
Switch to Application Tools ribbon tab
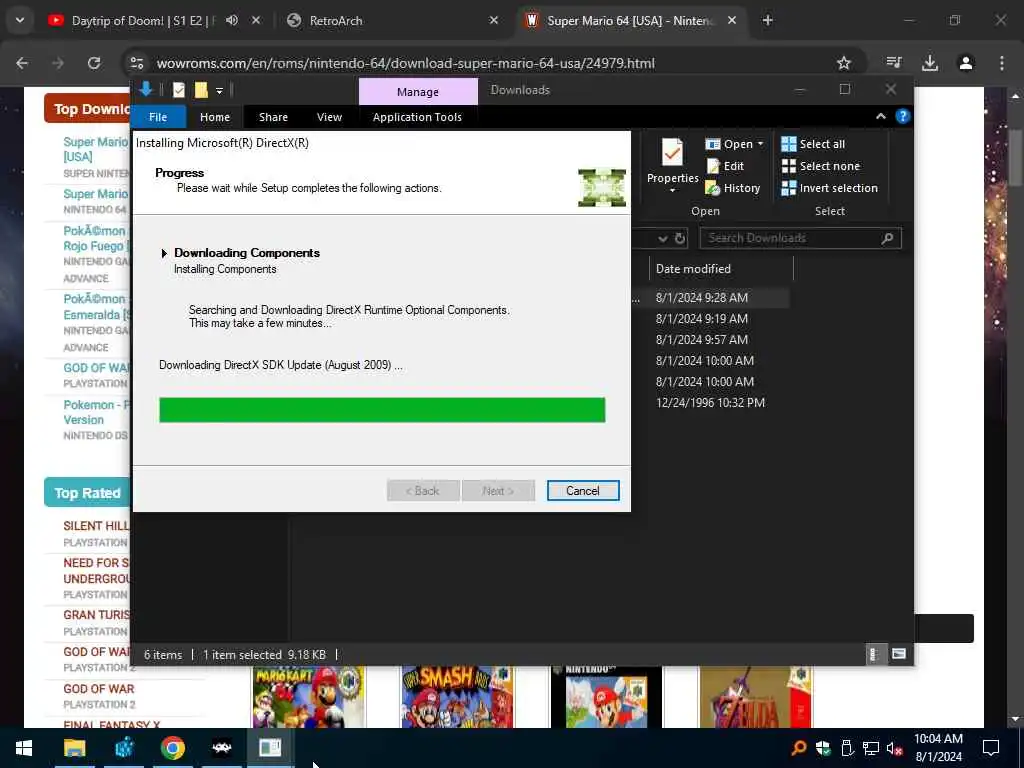(417, 117)
